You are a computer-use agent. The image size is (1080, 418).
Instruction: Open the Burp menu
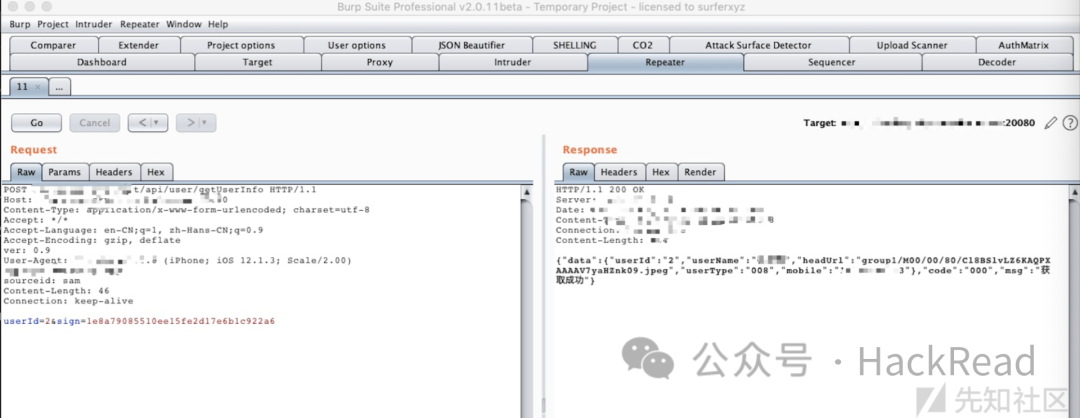point(20,24)
